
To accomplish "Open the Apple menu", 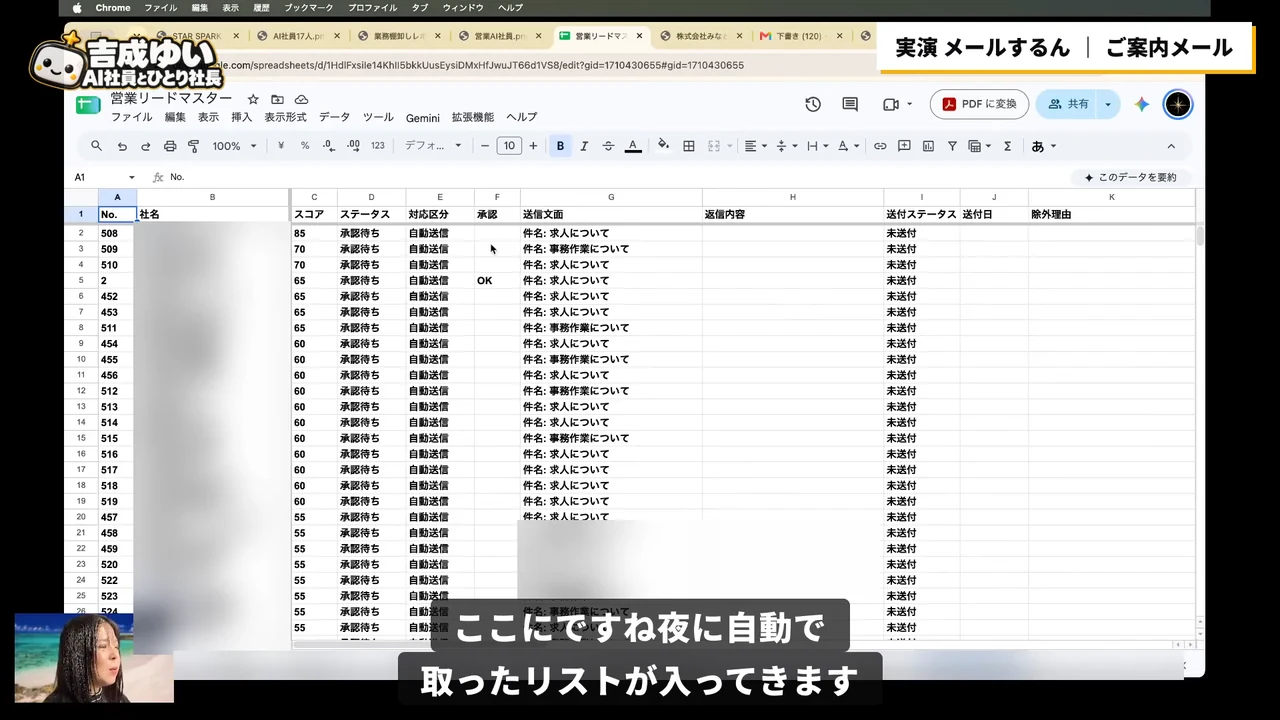I will 77,8.
